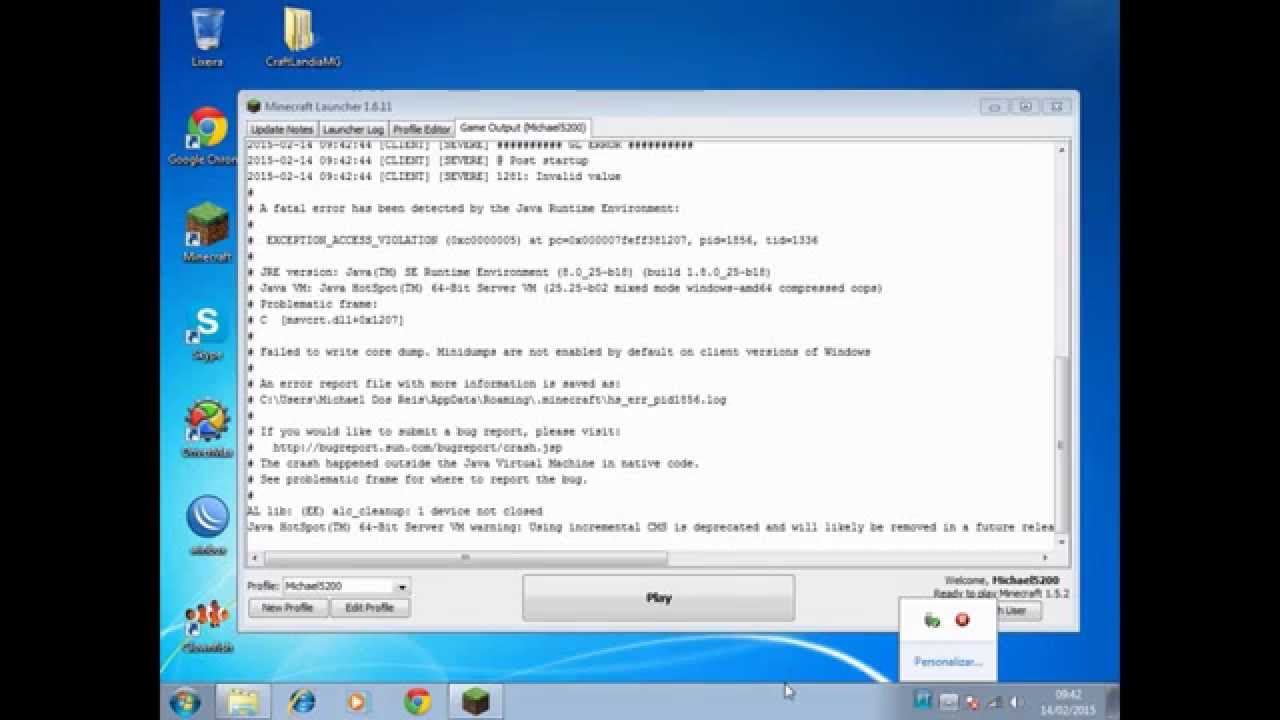Launch Chrome from the taskbar

point(417,702)
